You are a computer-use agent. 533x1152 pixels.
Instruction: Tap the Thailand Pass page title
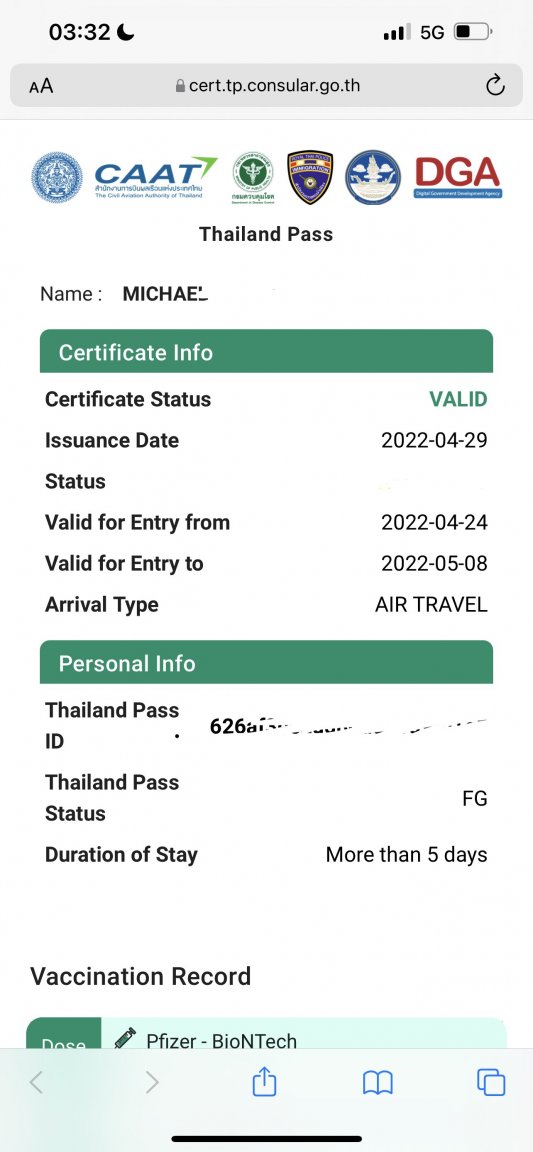pos(266,234)
